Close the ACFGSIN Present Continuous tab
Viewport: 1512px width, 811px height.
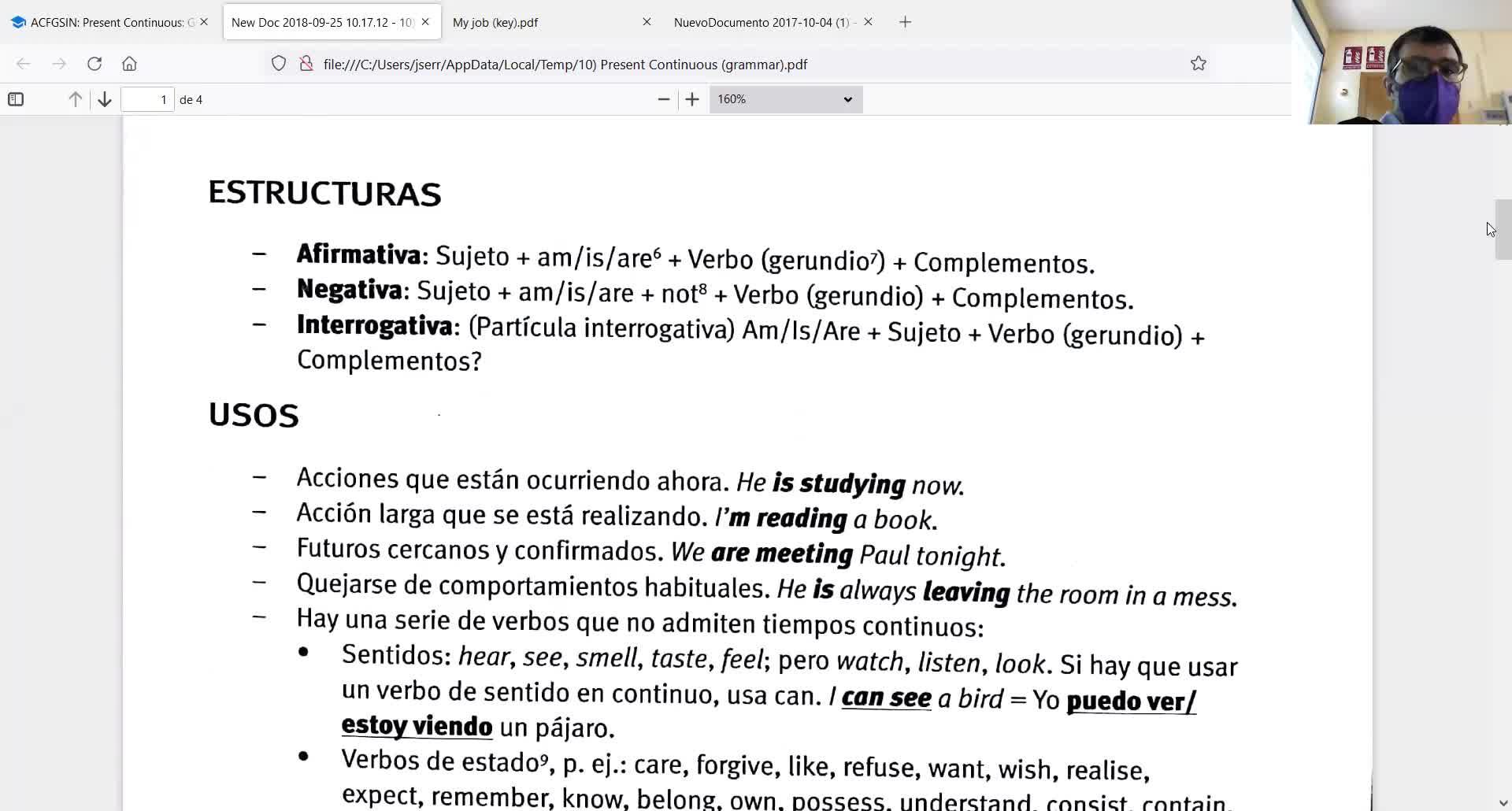(204, 22)
